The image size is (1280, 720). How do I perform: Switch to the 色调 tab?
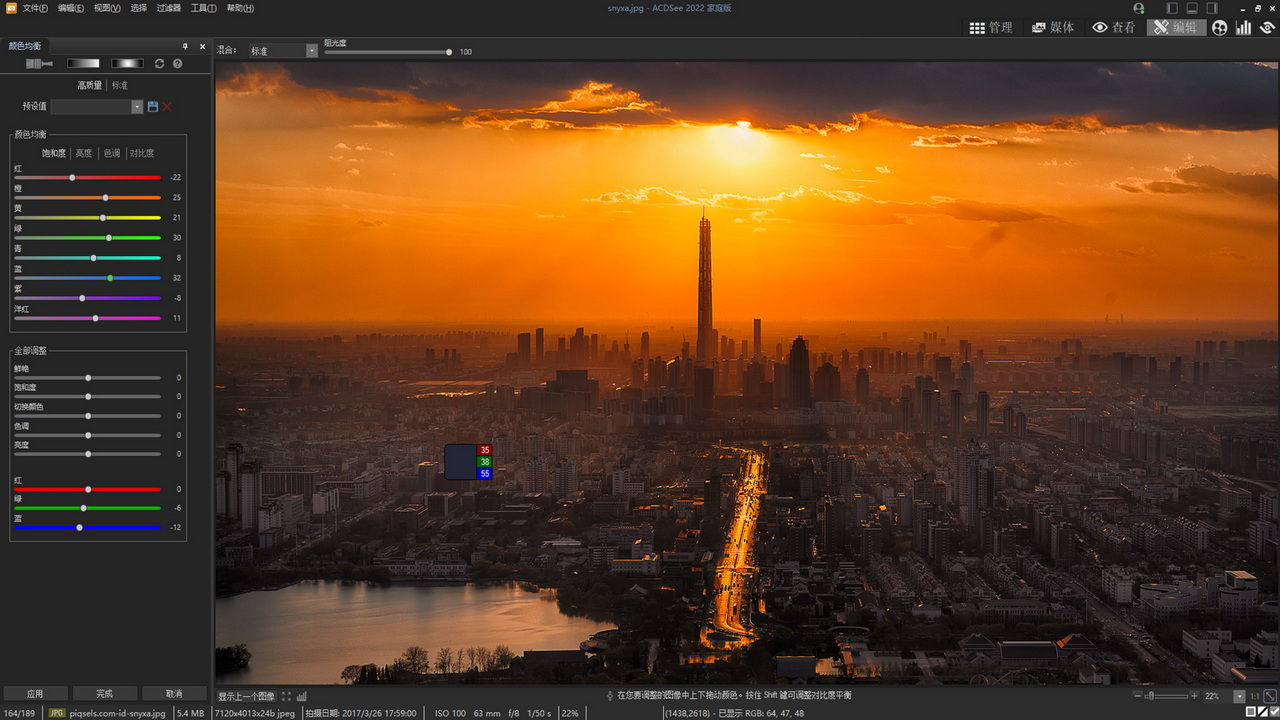coord(112,154)
